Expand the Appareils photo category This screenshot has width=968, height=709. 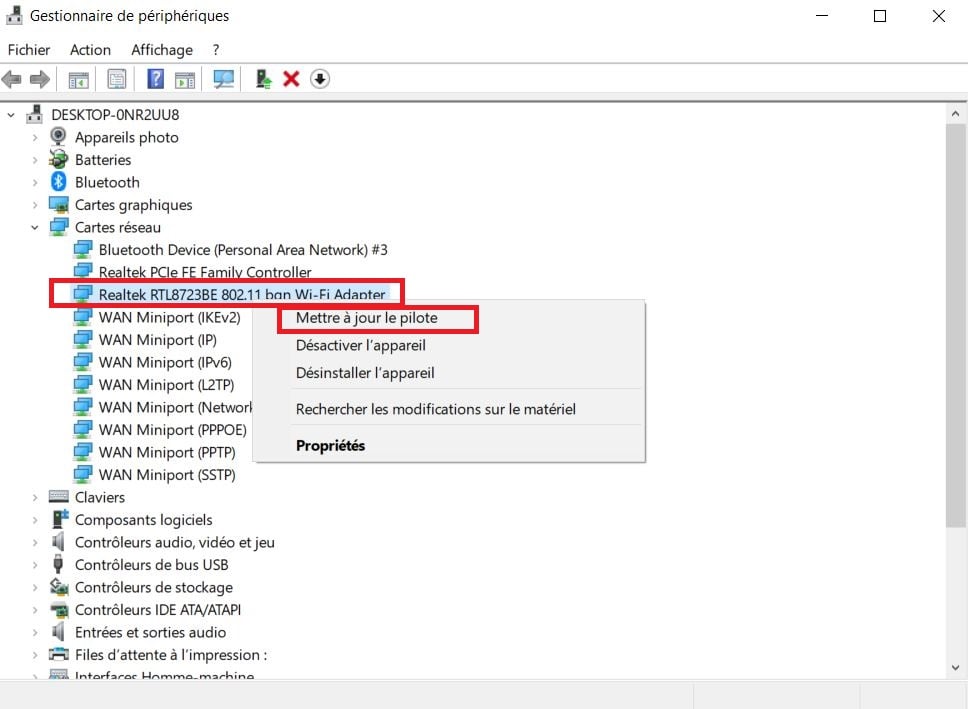click(x=35, y=138)
